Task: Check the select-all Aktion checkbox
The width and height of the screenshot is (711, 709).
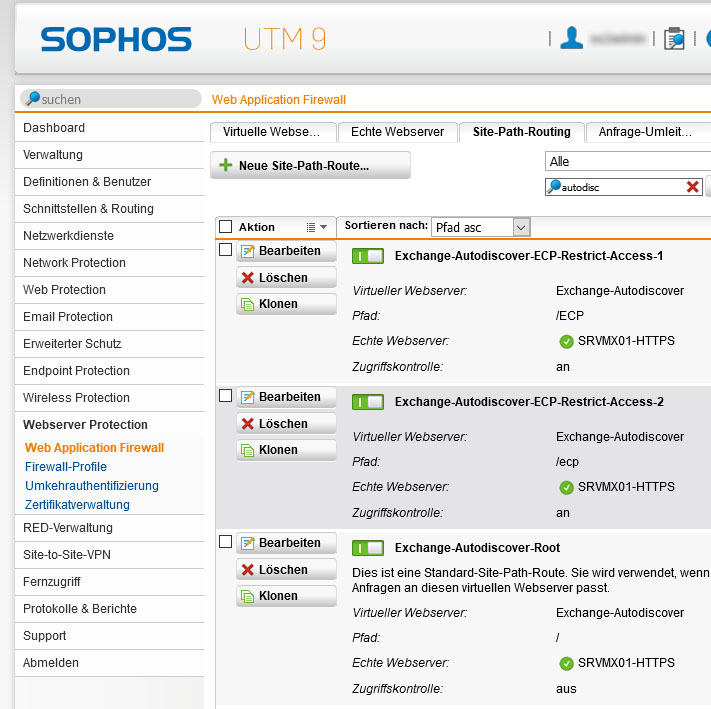Action: point(225,226)
